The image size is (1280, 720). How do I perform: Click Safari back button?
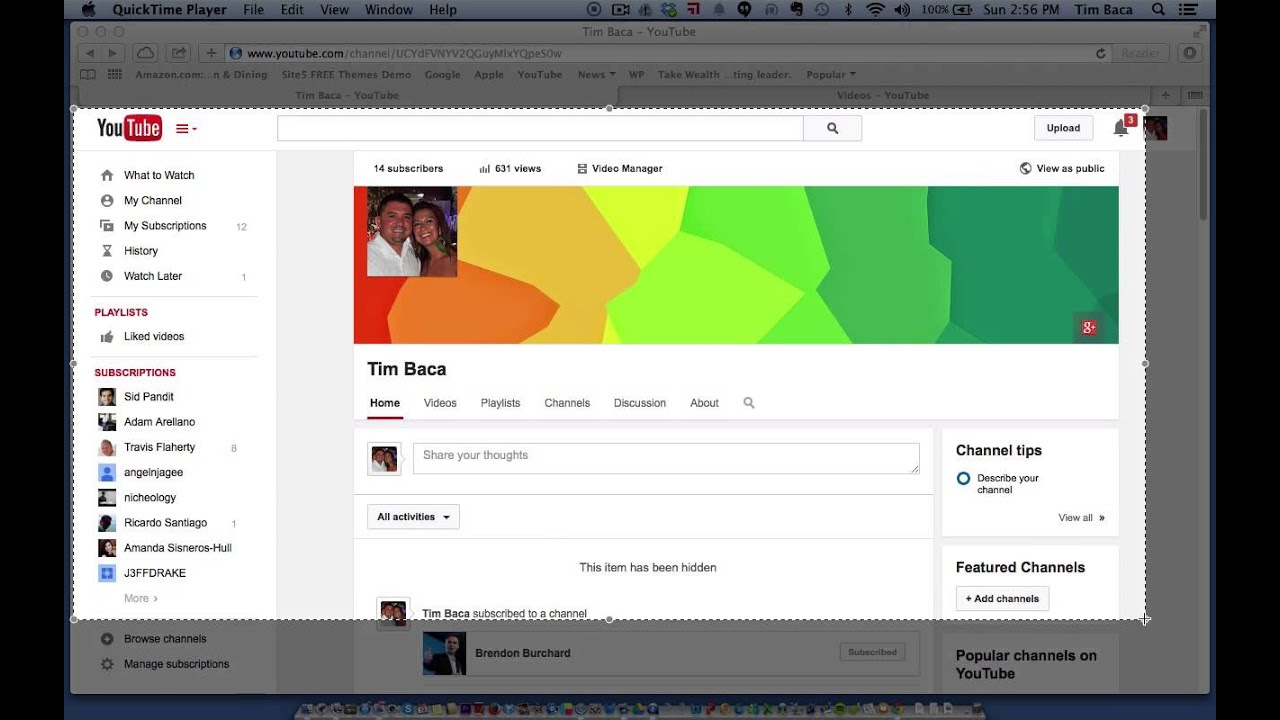coord(90,53)
